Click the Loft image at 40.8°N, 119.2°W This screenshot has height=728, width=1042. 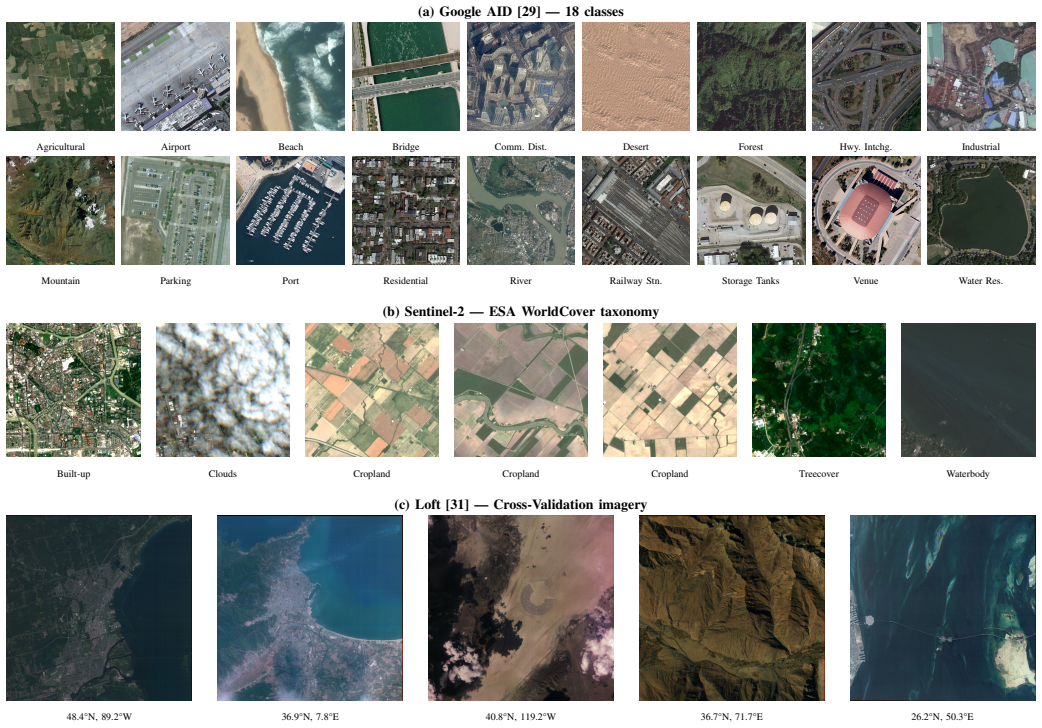(x=520, y=608)
